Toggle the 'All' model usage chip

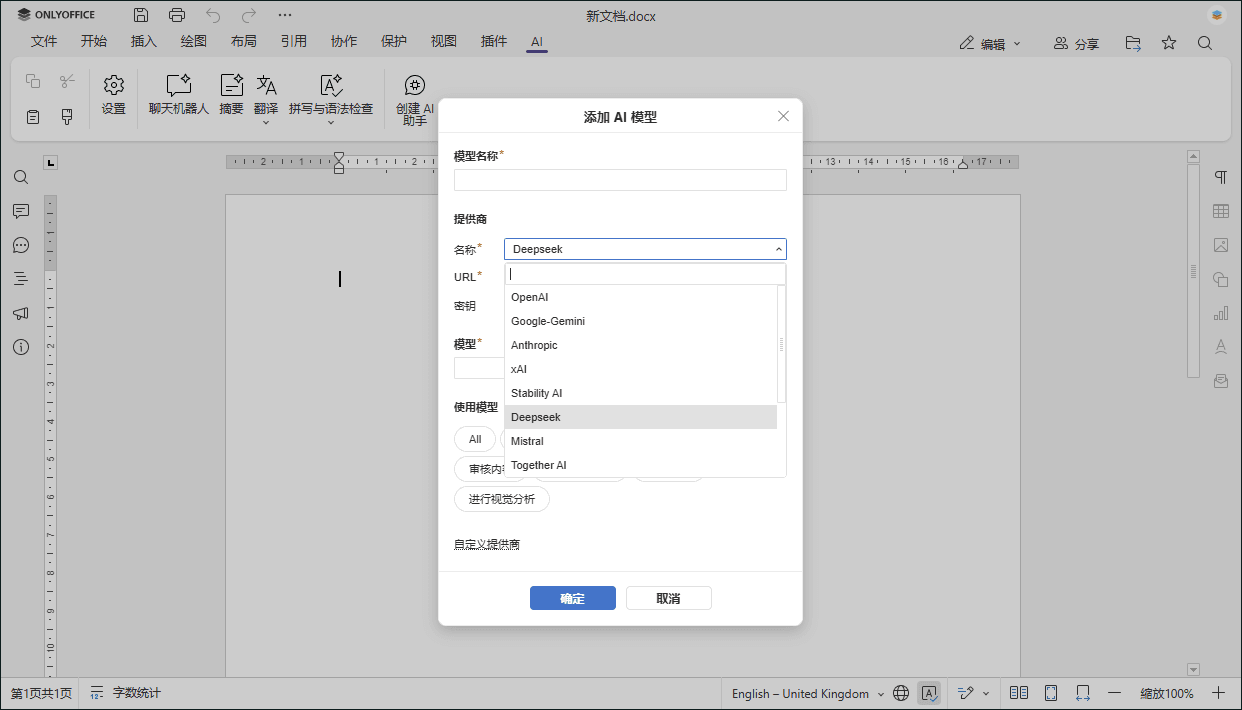coord(474,439)
